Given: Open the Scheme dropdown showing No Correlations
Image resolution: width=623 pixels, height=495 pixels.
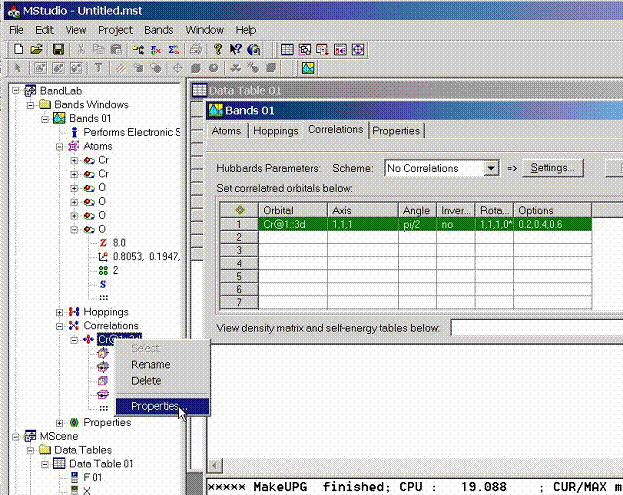Looking at the screenshot, I should 490,168.
